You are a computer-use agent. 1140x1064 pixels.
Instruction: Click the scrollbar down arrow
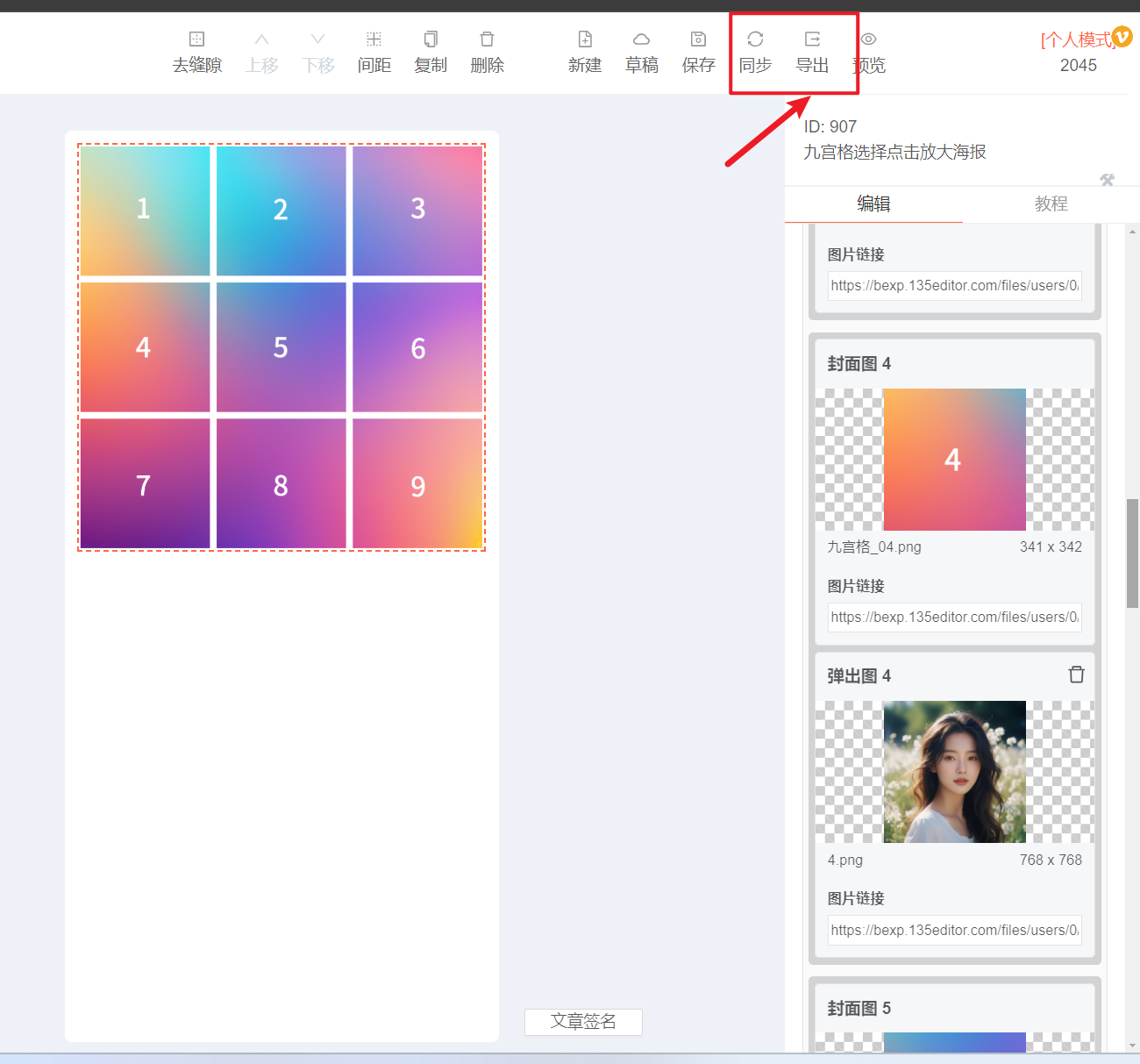pos(1132,1046)
